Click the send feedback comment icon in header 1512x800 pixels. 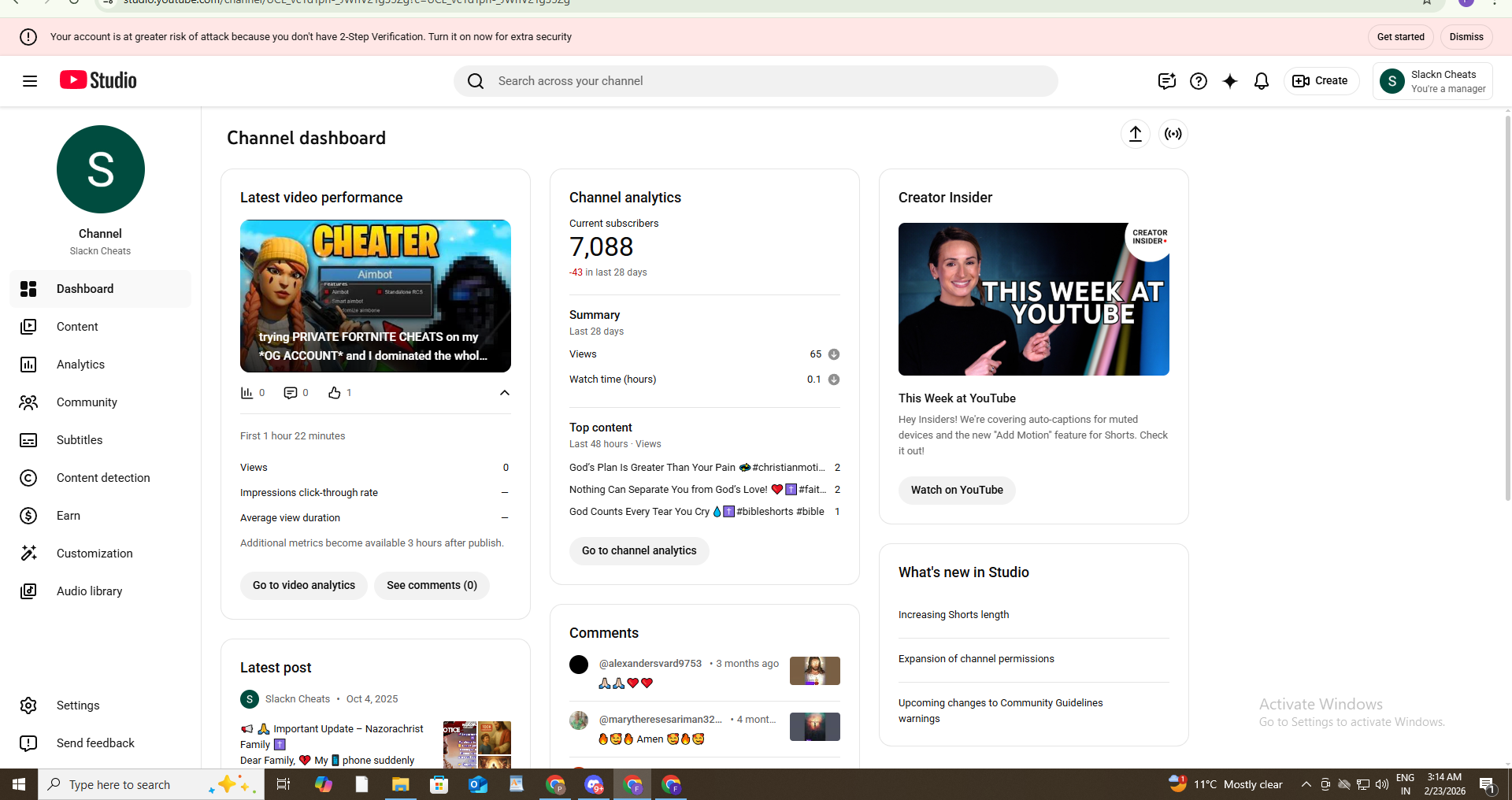pyautogui.click(x=1166, y=81)
